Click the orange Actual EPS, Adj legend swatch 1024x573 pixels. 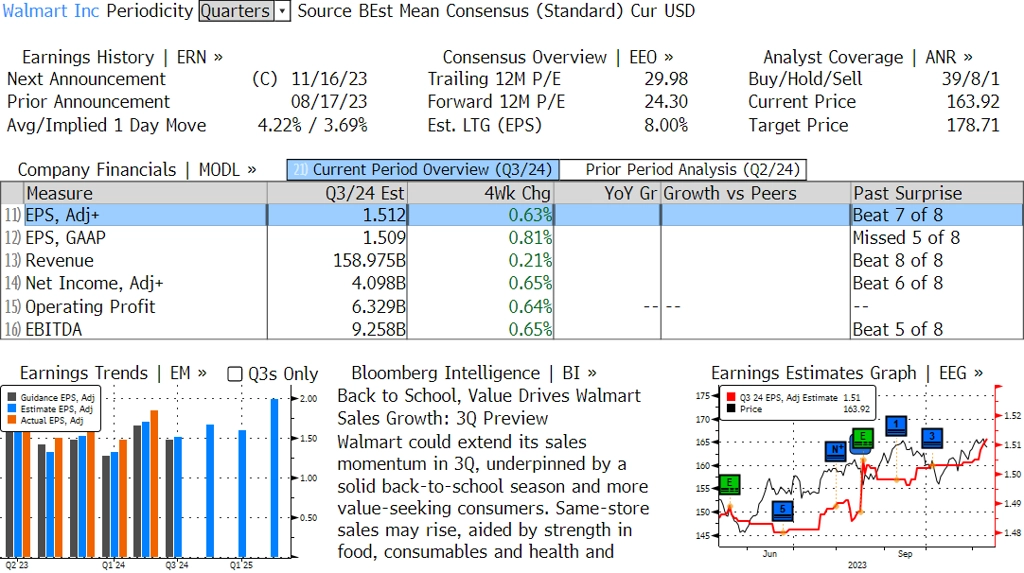point(12,420)
